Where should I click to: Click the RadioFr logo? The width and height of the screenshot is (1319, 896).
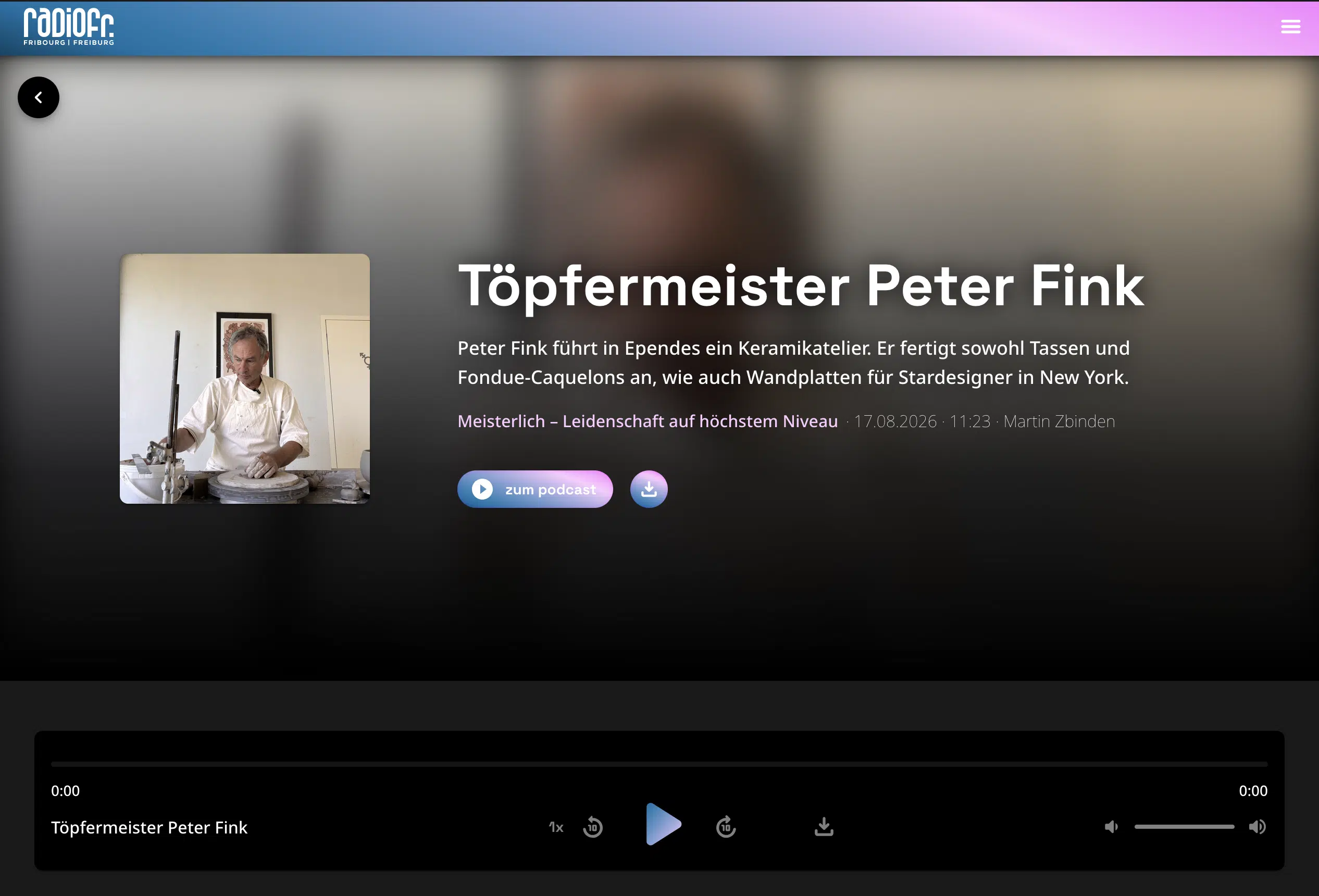(69, 27)
